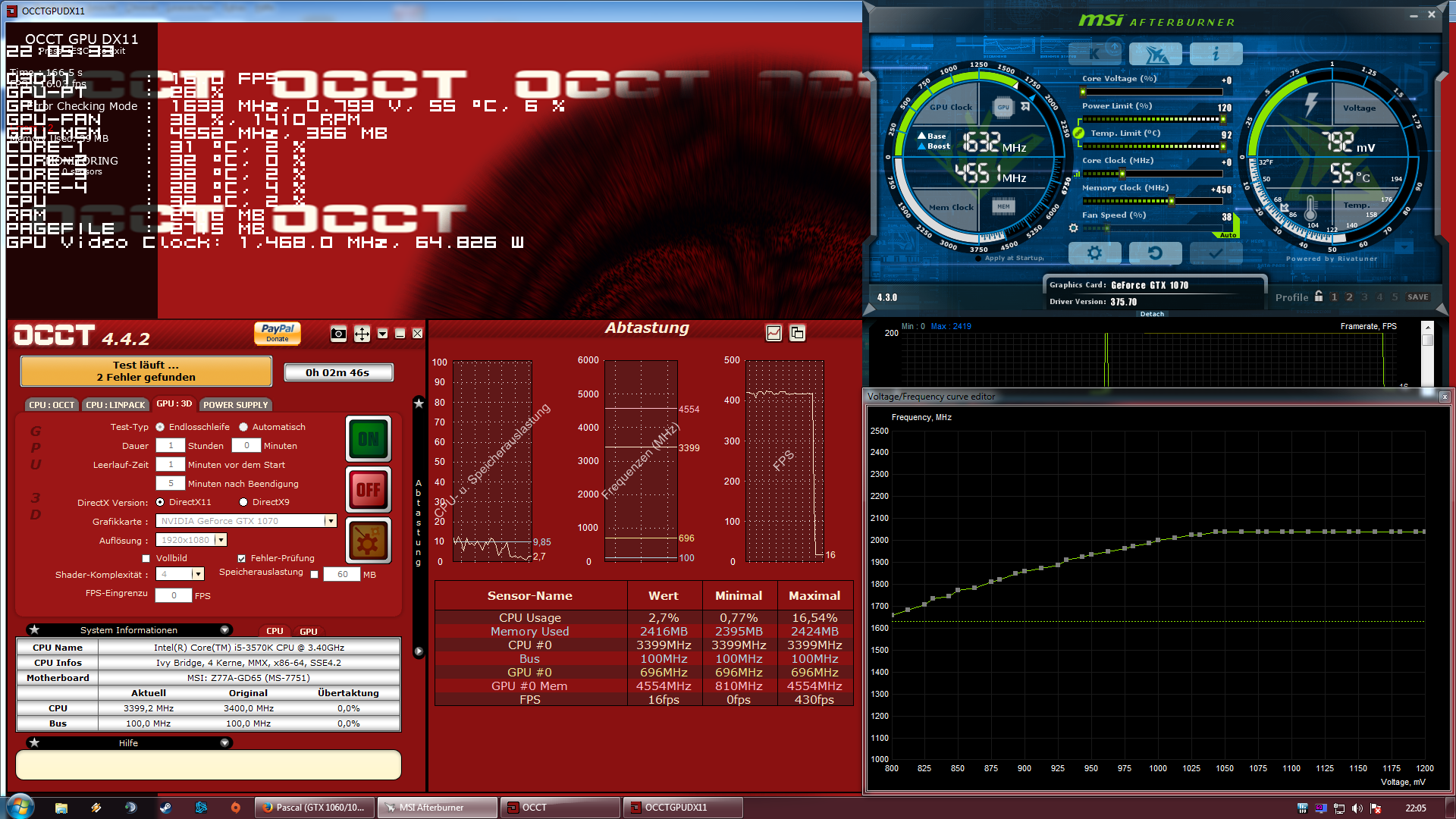
Task: Open OCCT test settings gear icon
Action: tap(369, 541)
